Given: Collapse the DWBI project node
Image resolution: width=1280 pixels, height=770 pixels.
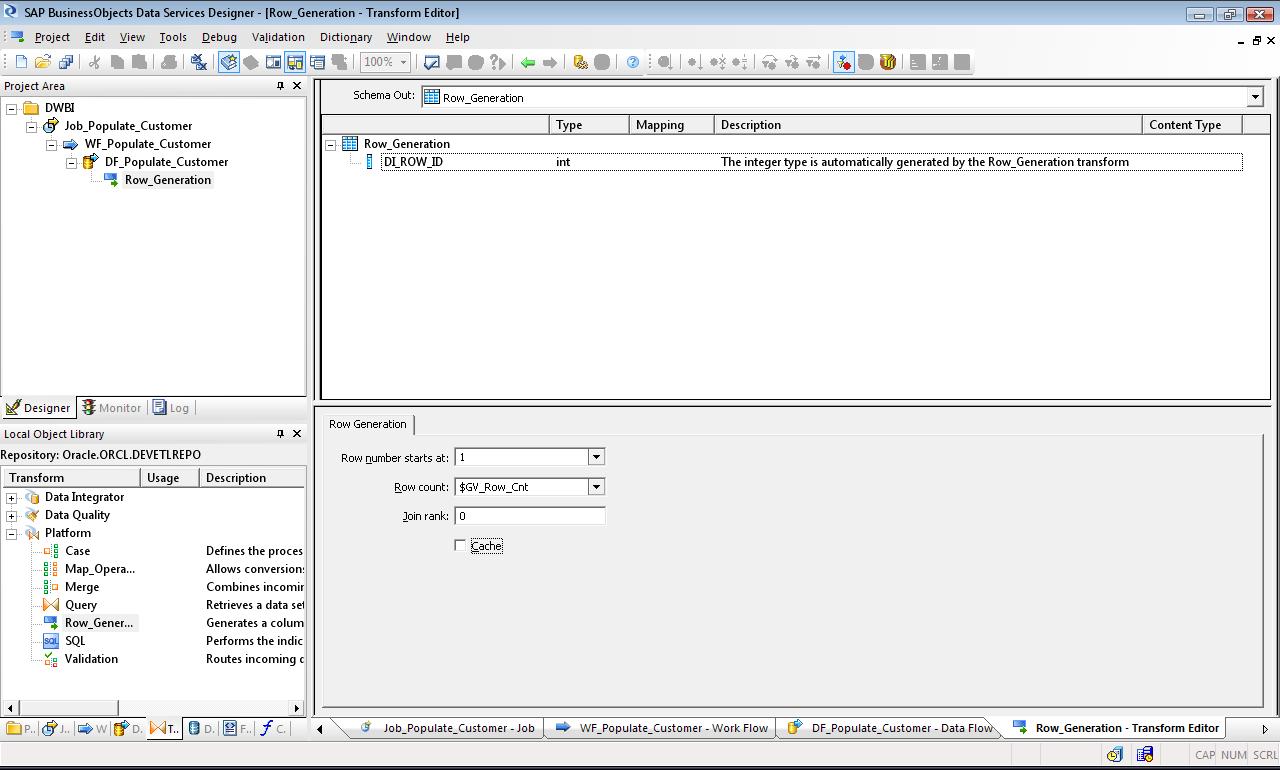Looking at the screenshot, I should point(12,108).
